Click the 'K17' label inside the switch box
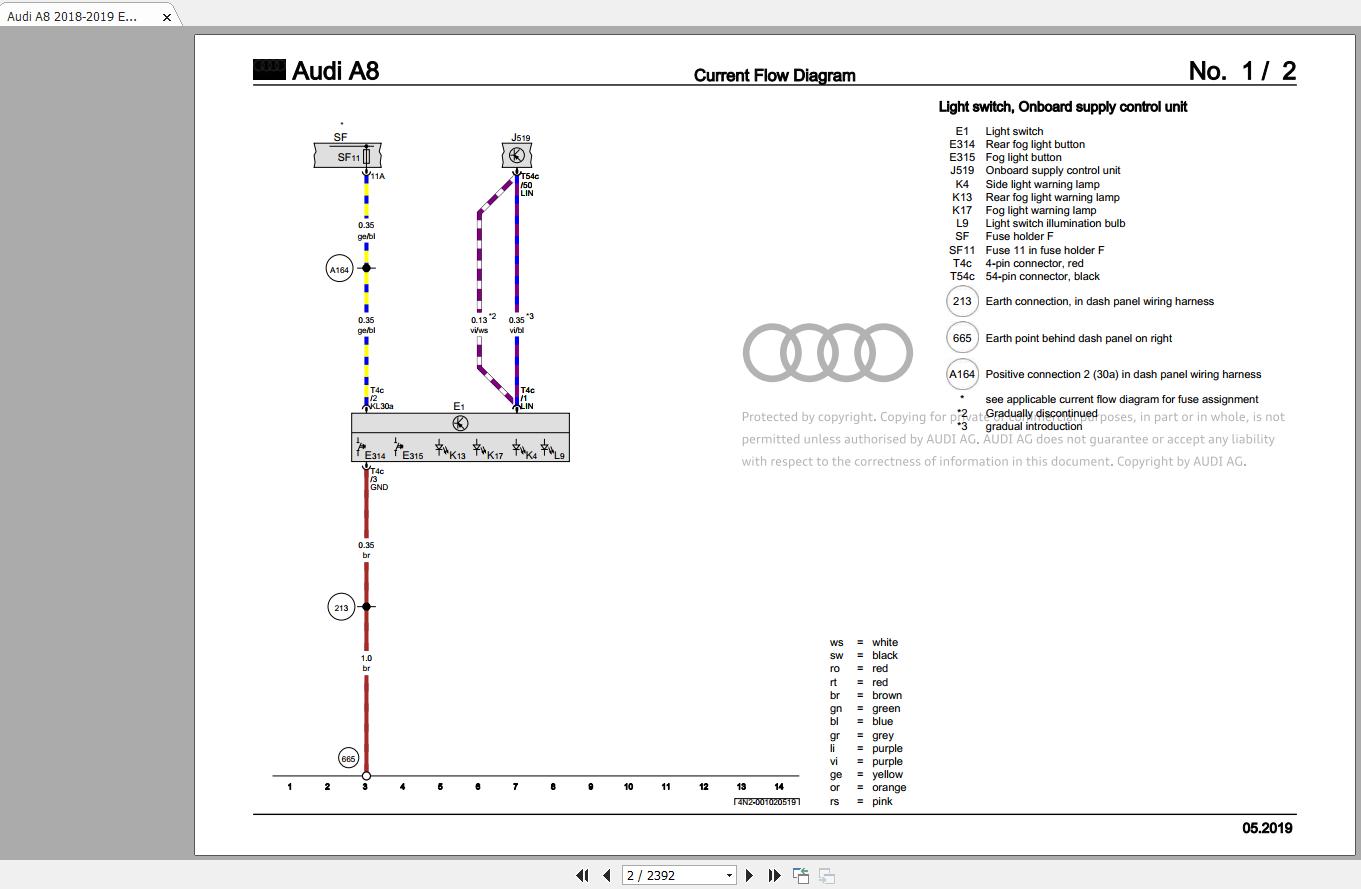Image resolution: width=1361 pixels, height=889 pixels. pos(494,456)
